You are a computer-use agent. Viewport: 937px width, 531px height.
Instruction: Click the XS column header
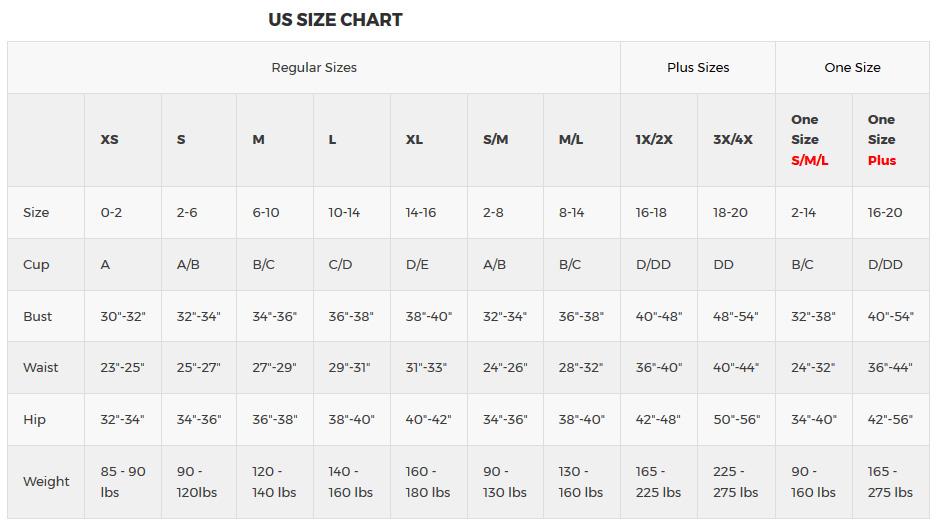pyautogui.click(x=109, y=140)
